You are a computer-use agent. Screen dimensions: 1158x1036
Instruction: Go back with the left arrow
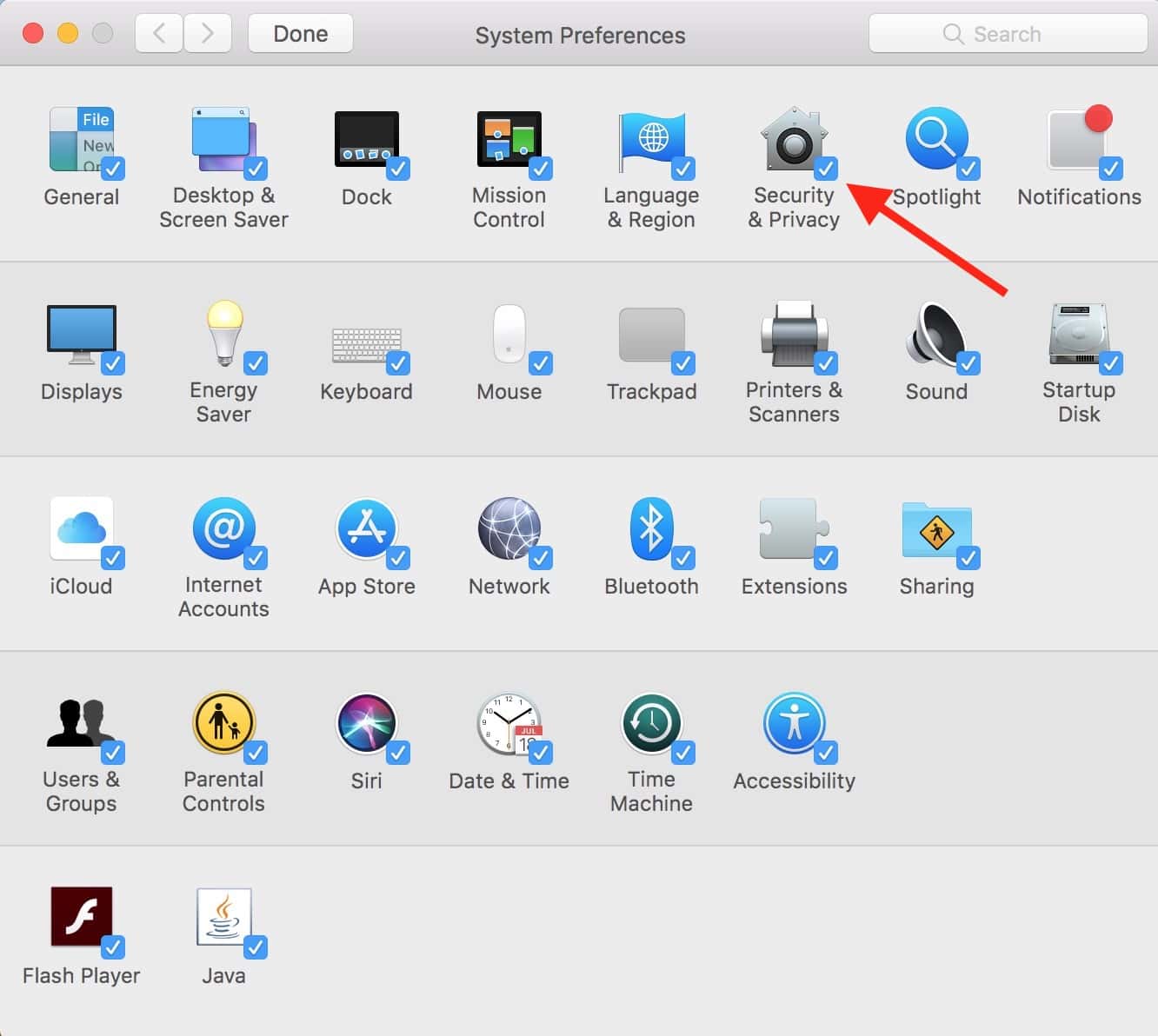click(159, 34)
